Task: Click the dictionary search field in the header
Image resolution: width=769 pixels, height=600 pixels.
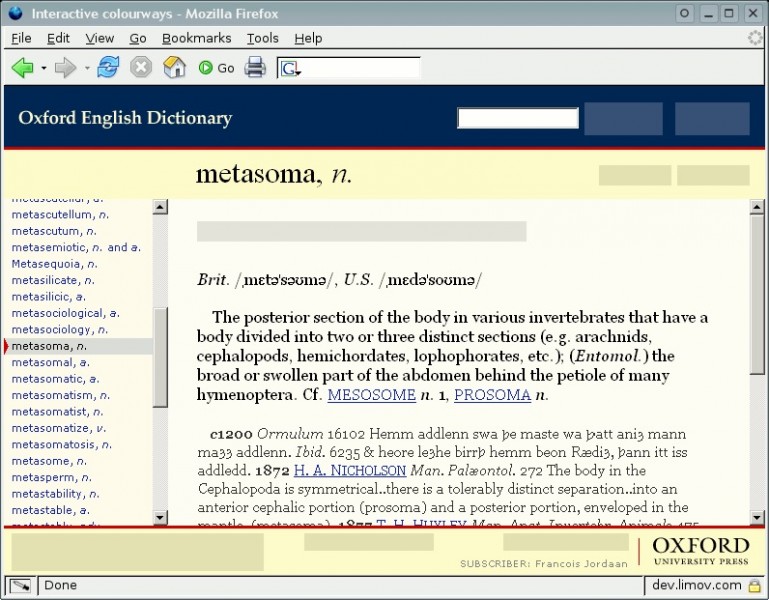Action: click(517, 118)
